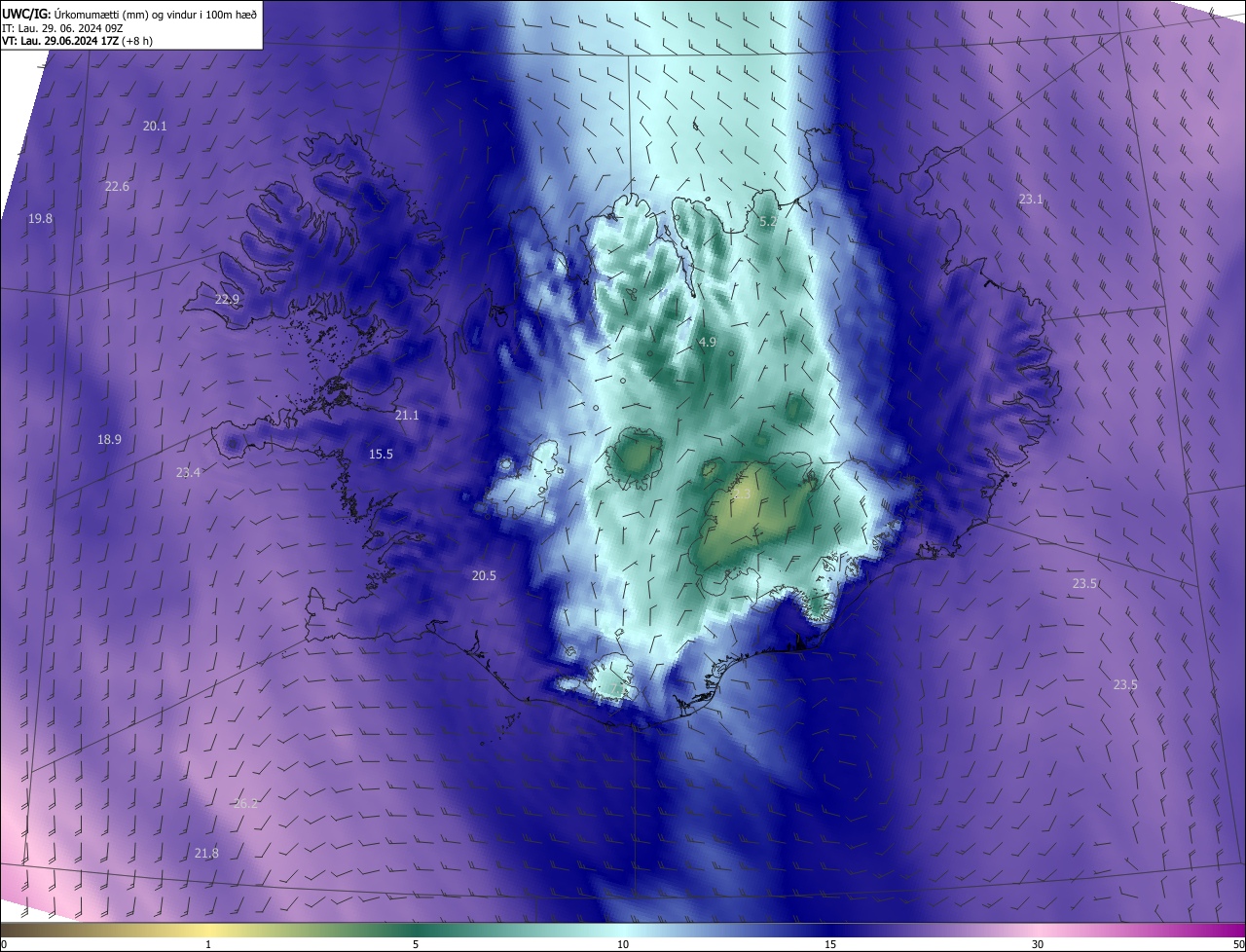This screenshot has height=952, width=1246.
Task: Click the 23.4 value label
Action: 188,473
